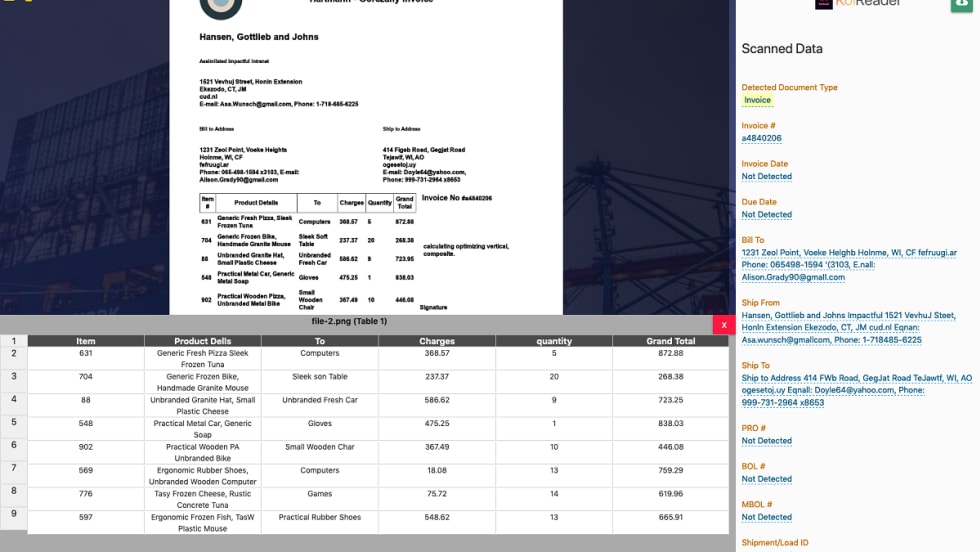
Task: Click the invoice number a4840206
Action: 761,138
